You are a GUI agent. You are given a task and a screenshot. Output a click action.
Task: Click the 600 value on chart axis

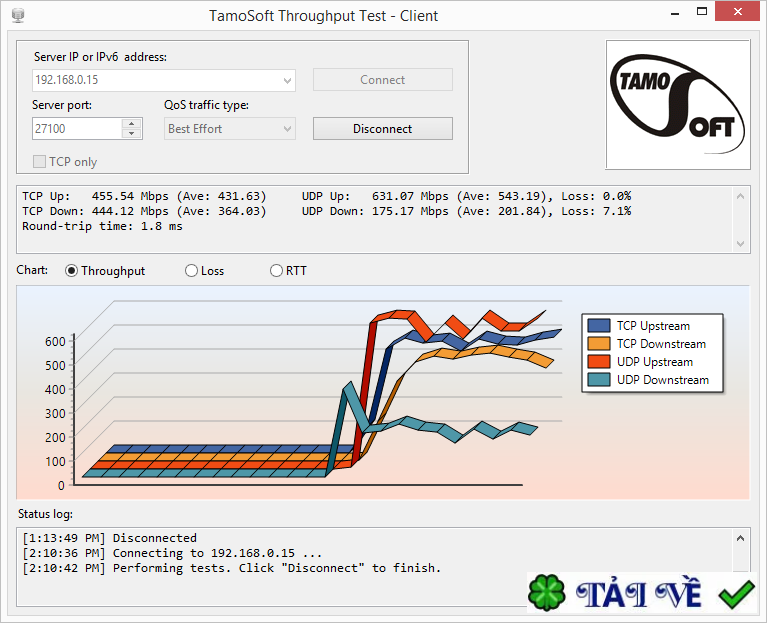pos(55,342)
